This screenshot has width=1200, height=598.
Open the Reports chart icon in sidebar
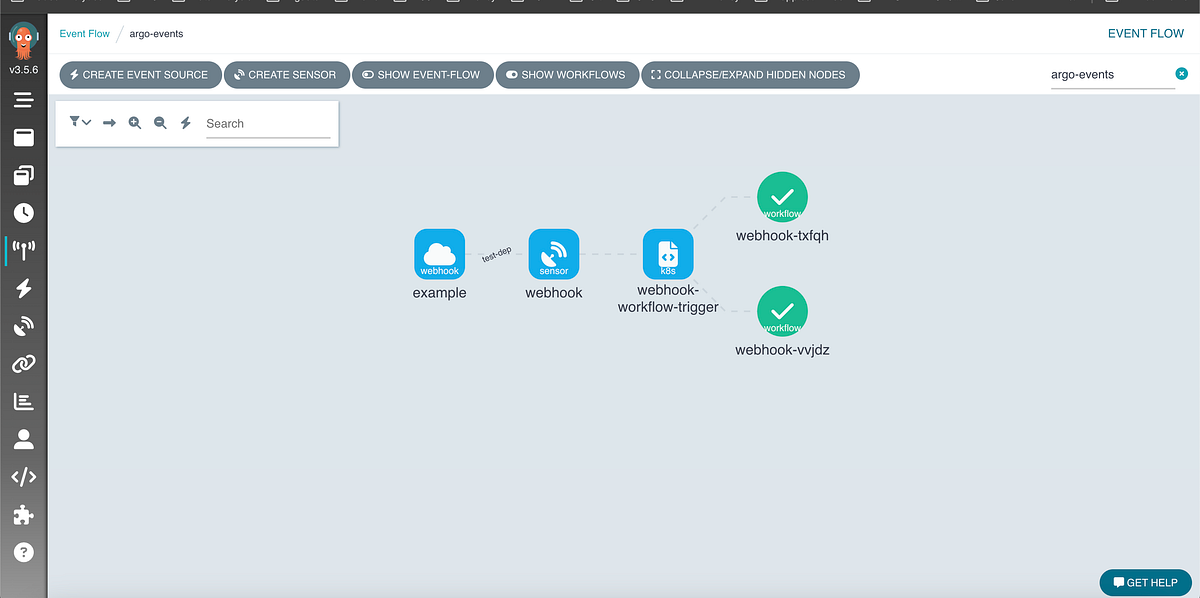(x=23, y=401)
